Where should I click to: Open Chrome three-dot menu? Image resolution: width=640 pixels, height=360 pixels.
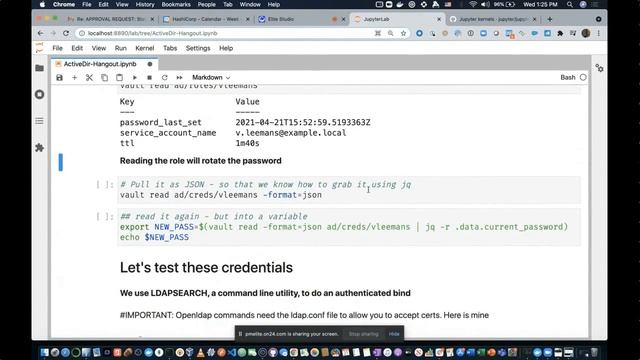click(598, 33)
